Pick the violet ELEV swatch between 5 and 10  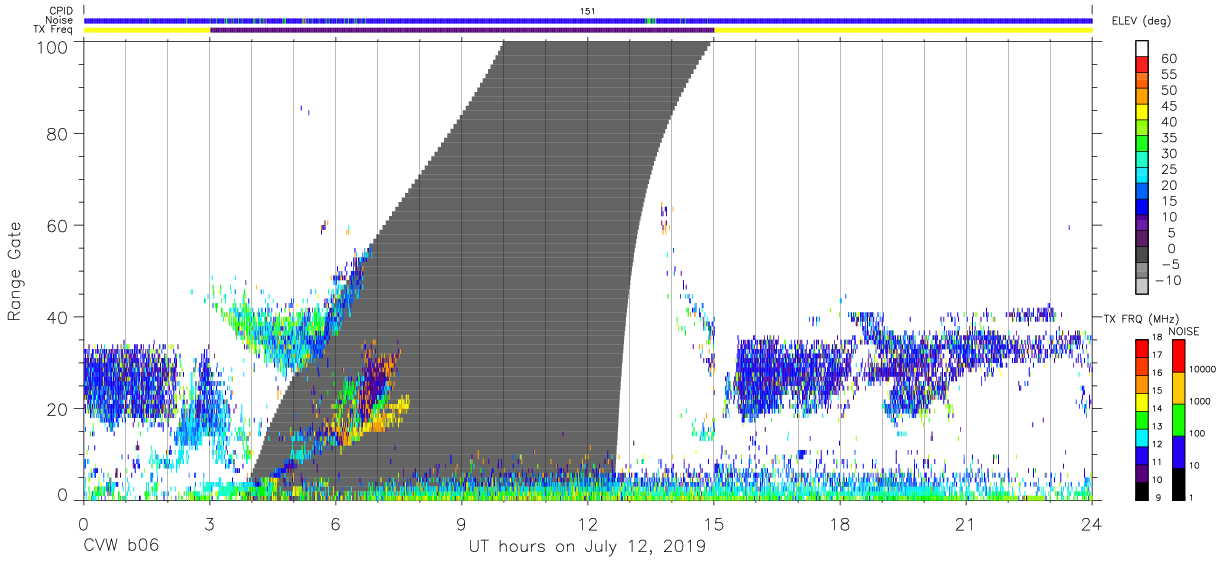(x=1141, y=224)
